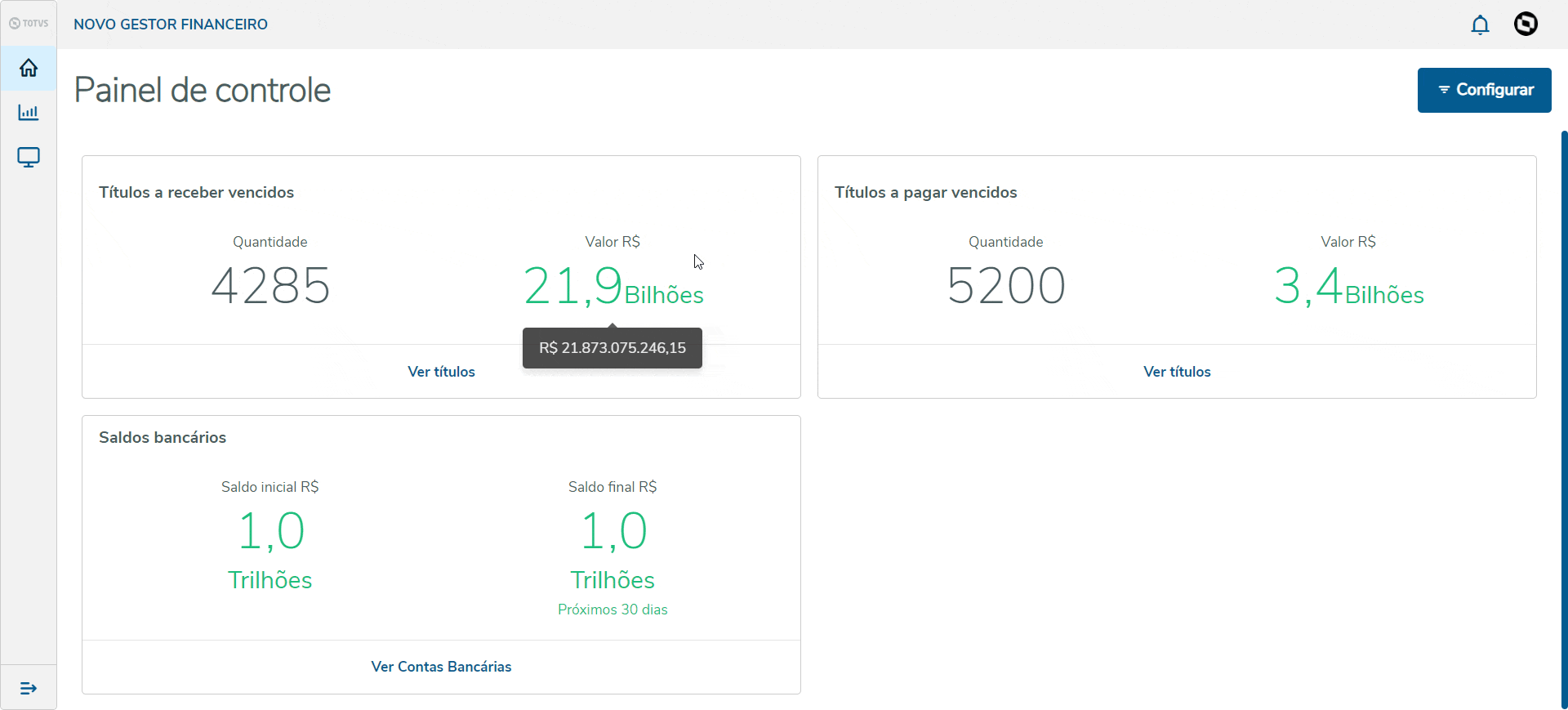Click the 3,4 Bilhões payables value
Screen dimensions: 1568x710
click(x=1348, y=287)
